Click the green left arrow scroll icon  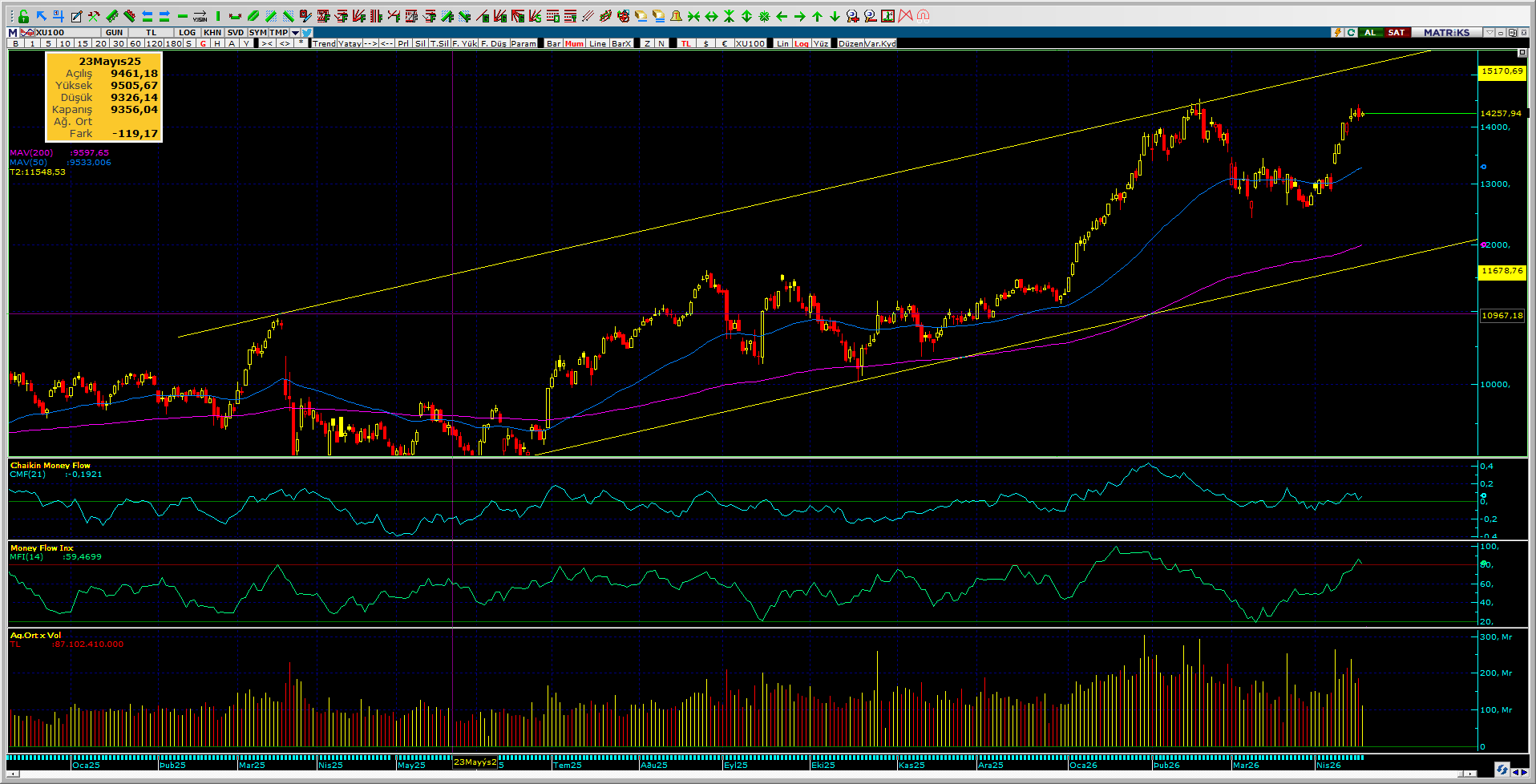tap(782, 16)
